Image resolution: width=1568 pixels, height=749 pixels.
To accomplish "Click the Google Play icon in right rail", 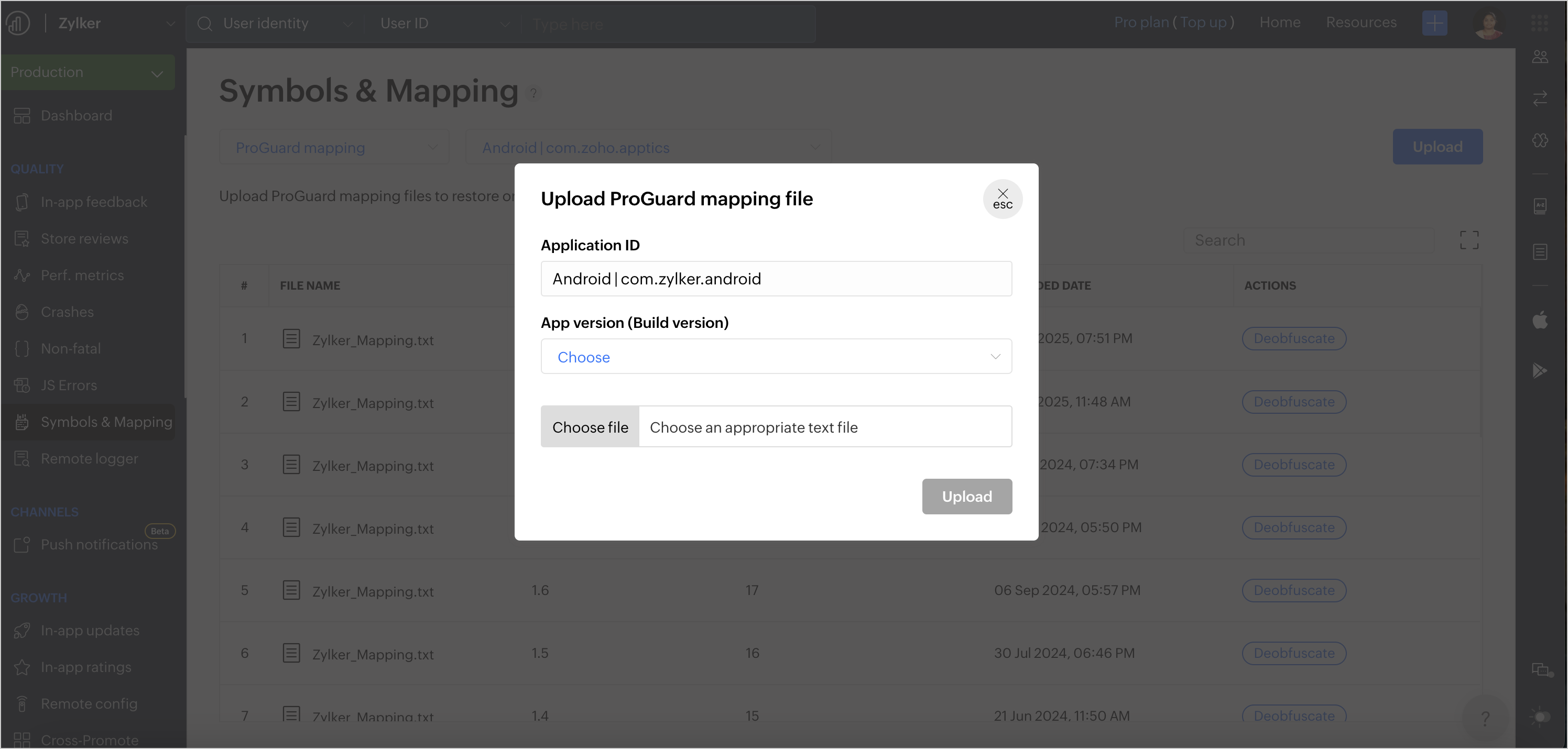I will coord(1539,370).
